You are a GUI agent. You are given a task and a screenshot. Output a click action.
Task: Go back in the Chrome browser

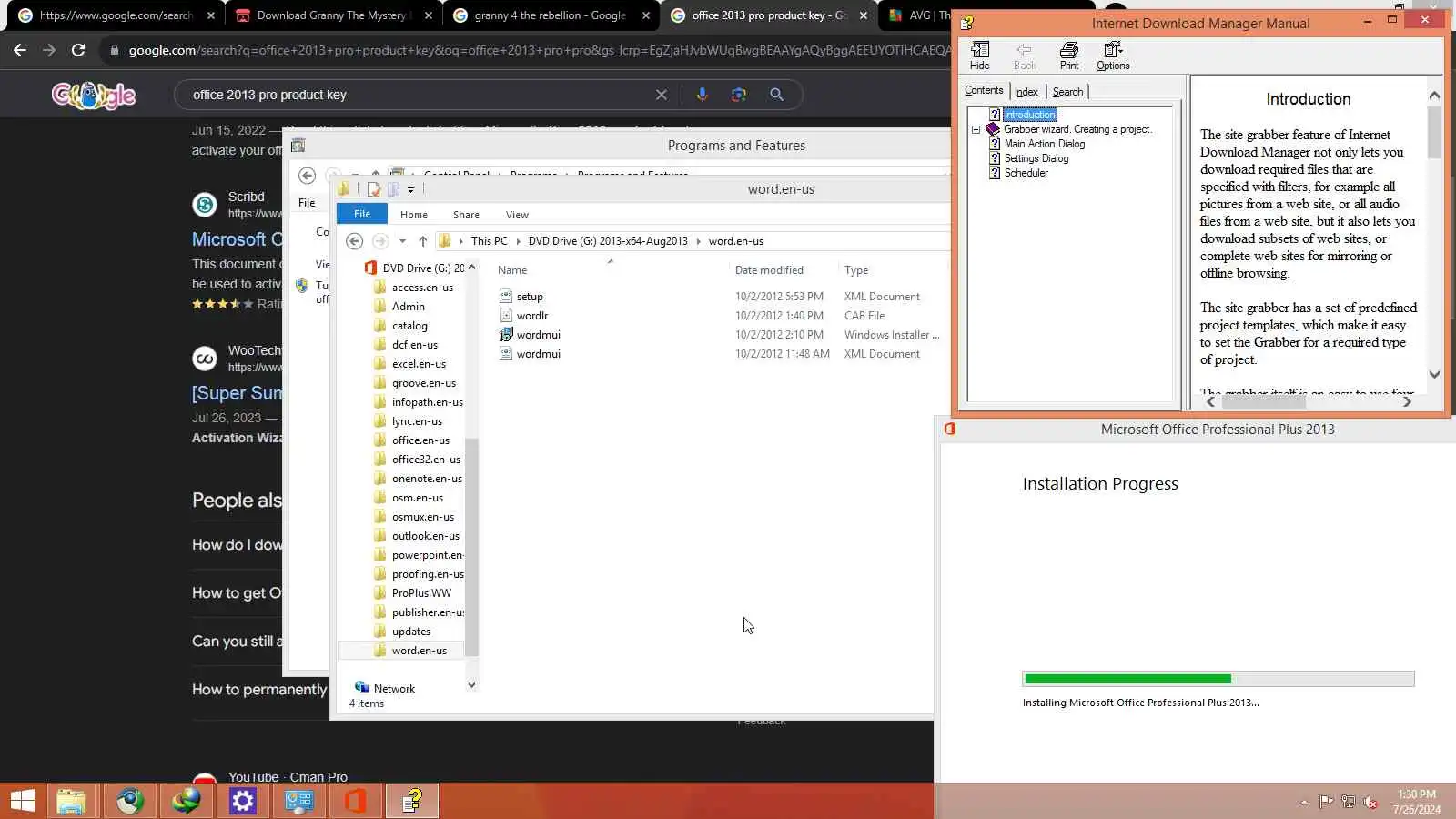coord(20,51)
